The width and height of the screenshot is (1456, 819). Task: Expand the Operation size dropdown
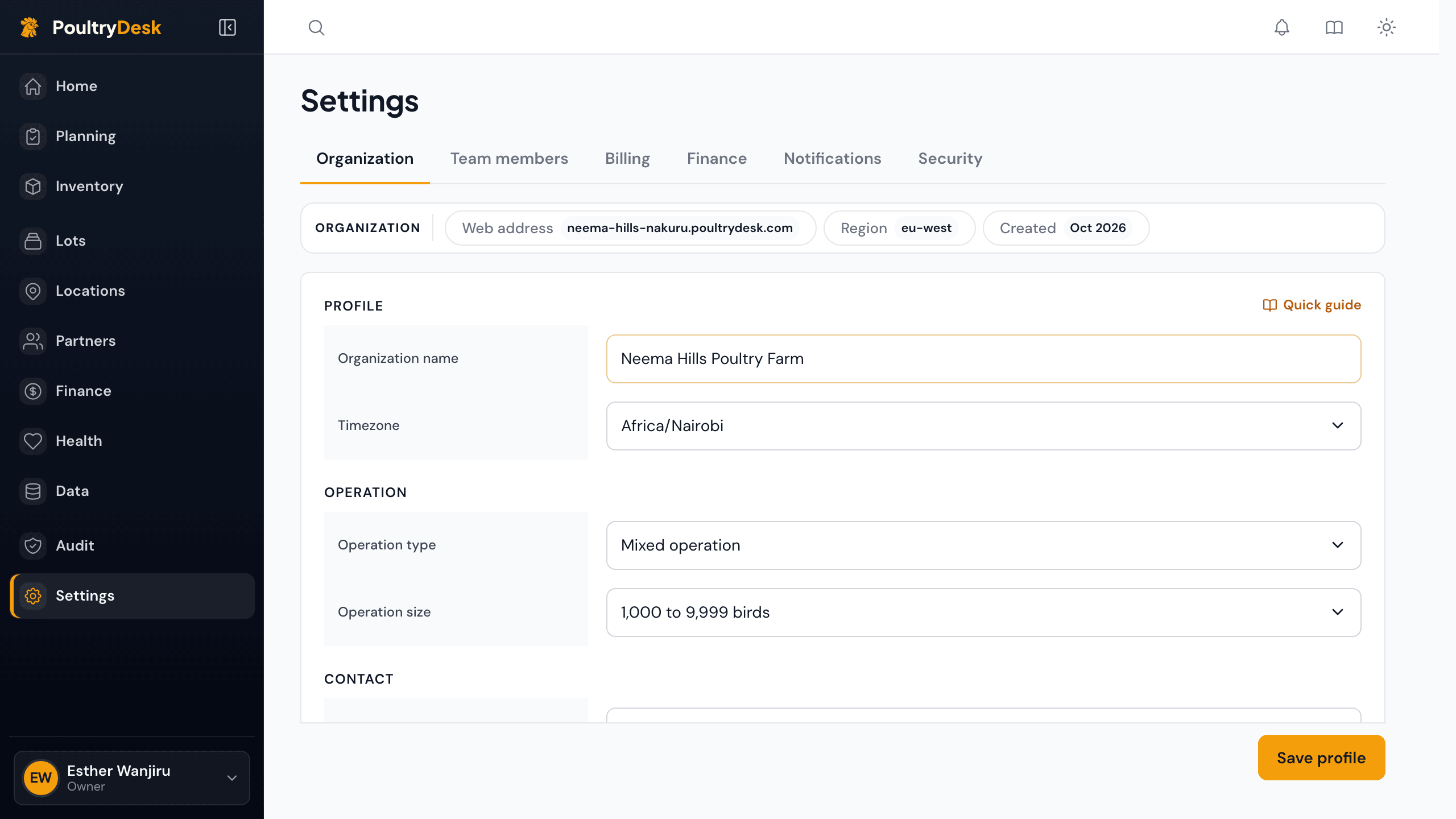pyautogui.click(x=983, y=613)
